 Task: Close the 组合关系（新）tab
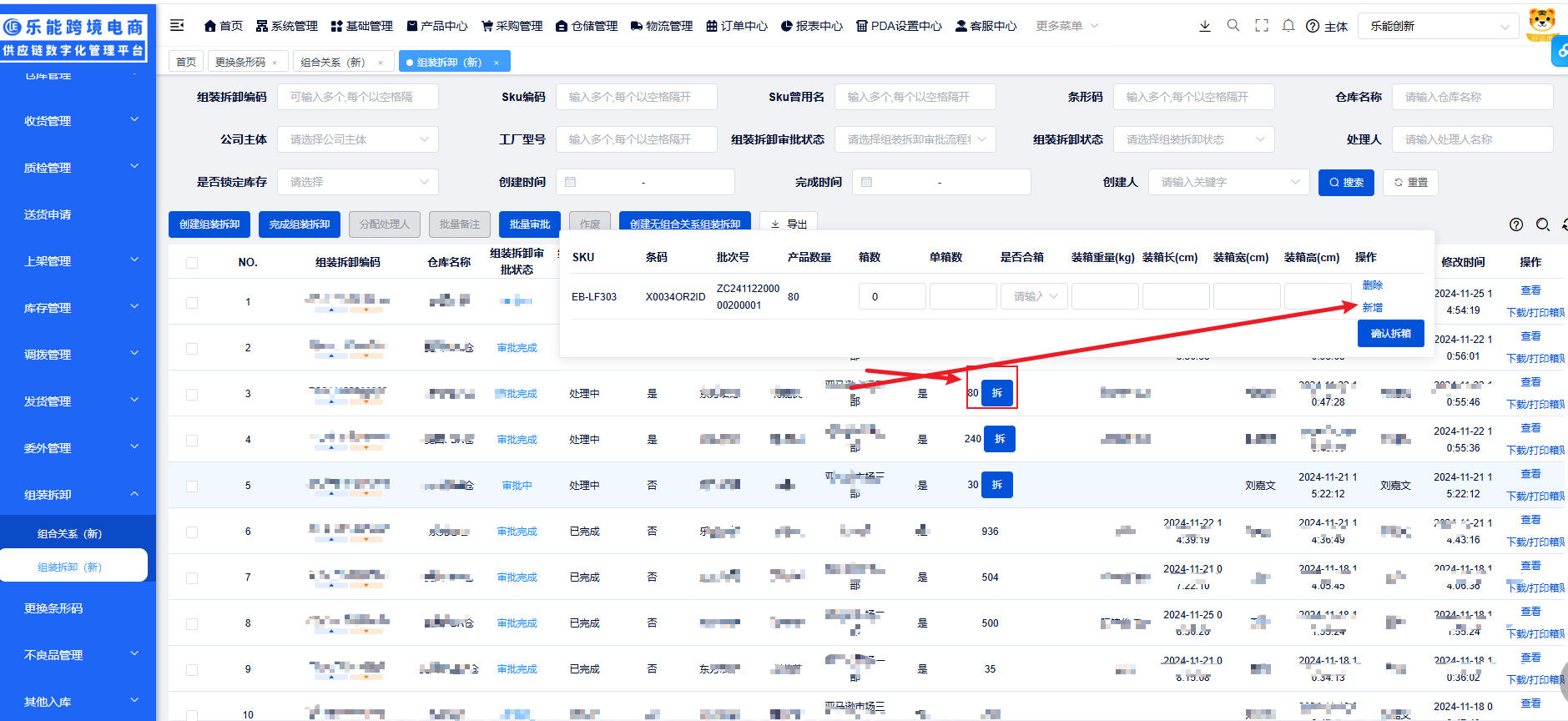coord(381,63)
